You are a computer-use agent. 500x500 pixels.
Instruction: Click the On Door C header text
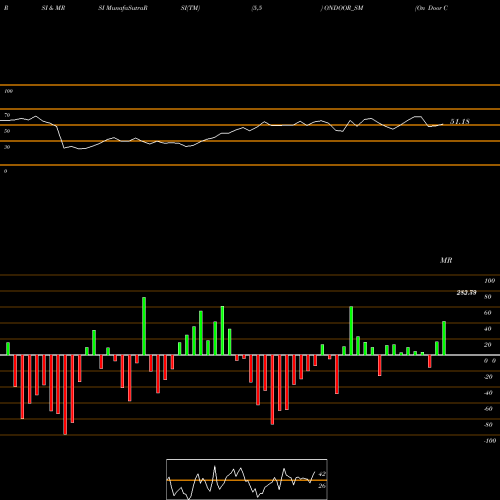coord(431,8)
